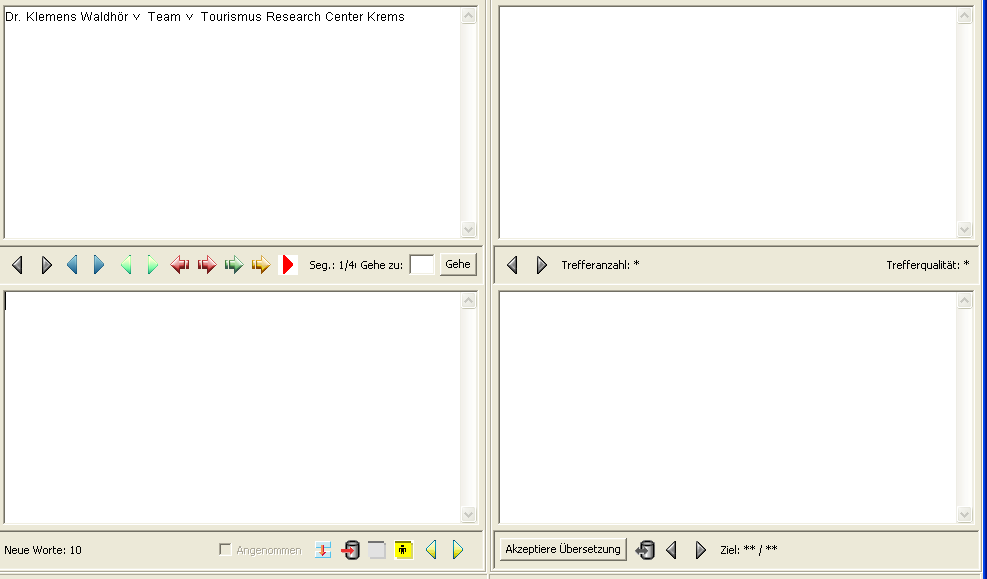Click the right arrow next to Ziel label
Screen dimensions: 987x579
701,550
